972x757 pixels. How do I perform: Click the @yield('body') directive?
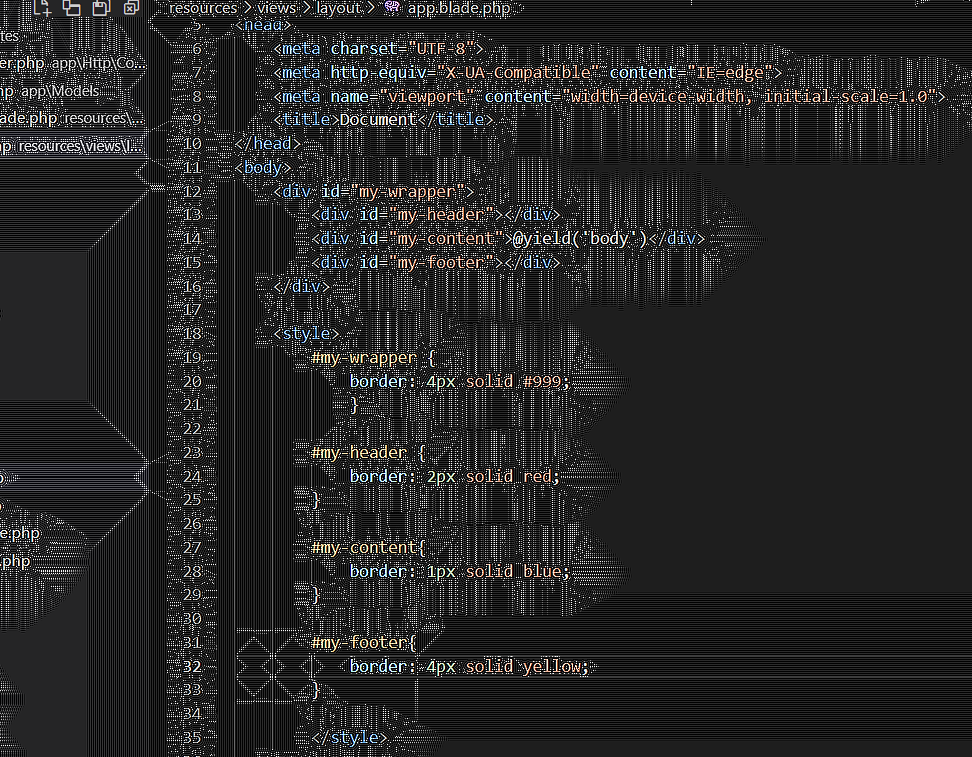(x=580, y=239)
